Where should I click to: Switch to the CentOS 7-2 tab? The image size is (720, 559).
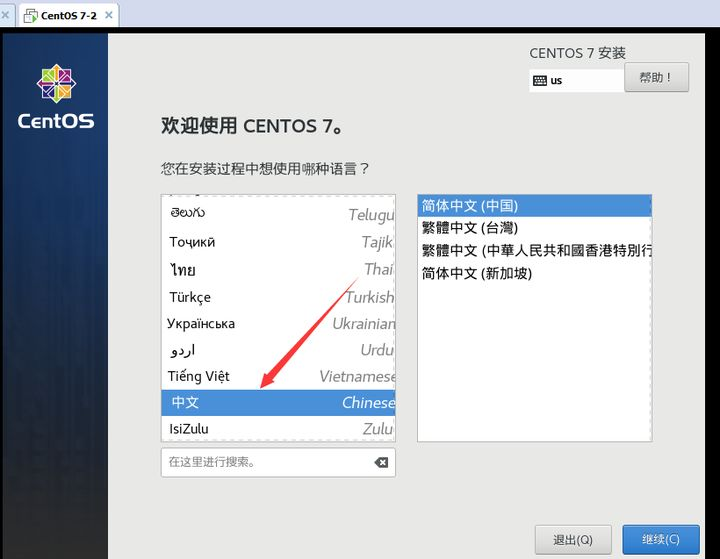click(68, 15)
